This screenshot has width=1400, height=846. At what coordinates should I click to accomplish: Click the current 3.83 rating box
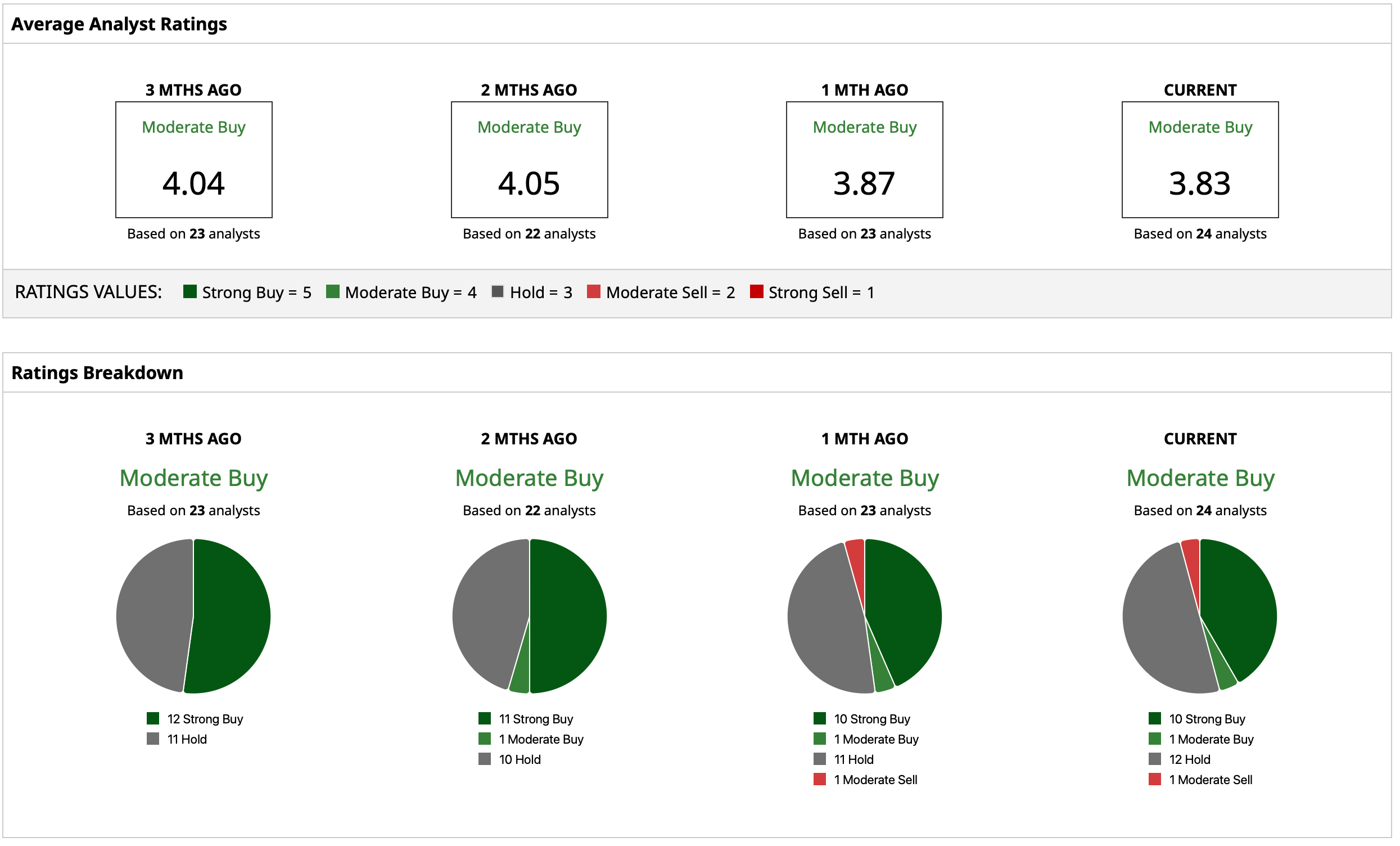coord(1200,160)
